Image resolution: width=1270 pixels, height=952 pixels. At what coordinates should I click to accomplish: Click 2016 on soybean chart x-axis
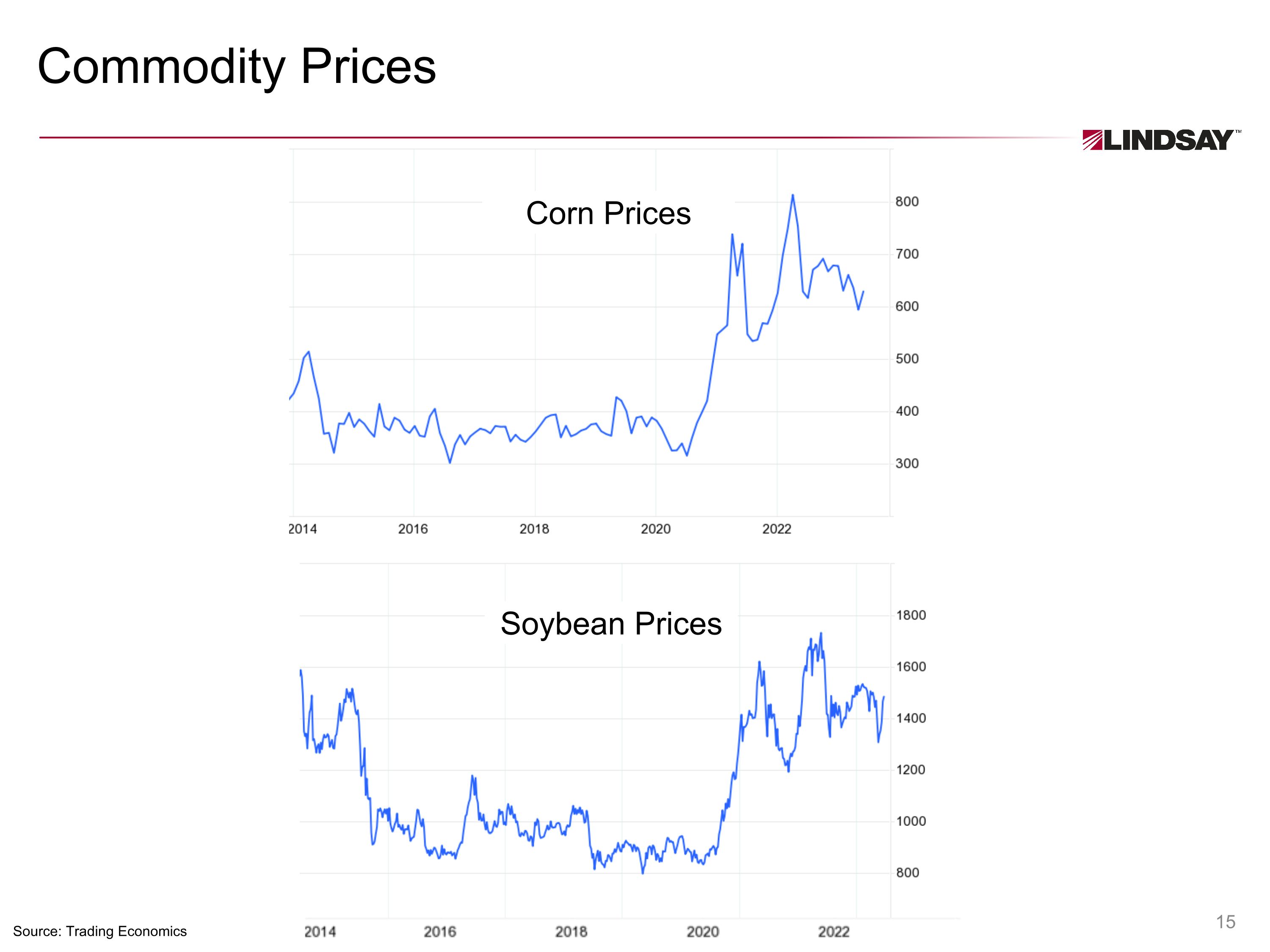(x=440, y=932)
